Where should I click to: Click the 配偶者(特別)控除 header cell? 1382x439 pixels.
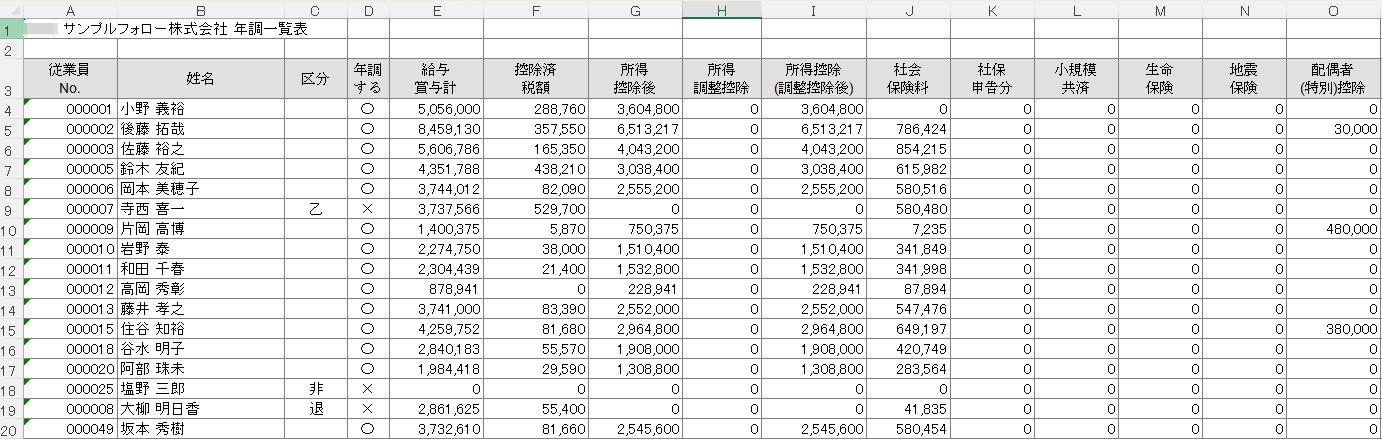[x=1334, y=79]
